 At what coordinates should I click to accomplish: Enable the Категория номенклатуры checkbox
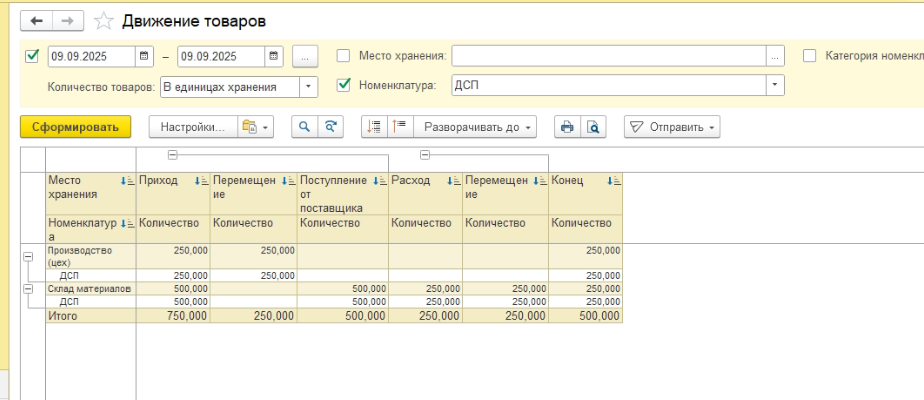pos(810,56)
